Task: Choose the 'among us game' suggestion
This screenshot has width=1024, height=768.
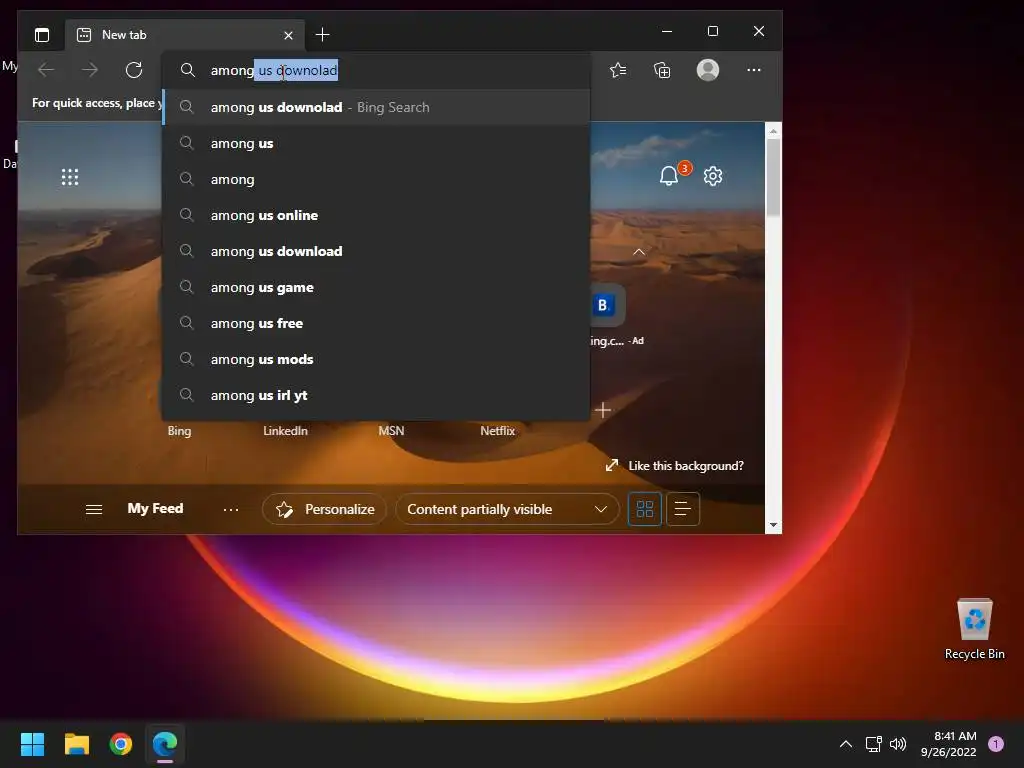Action: click(x=376, y=287)
